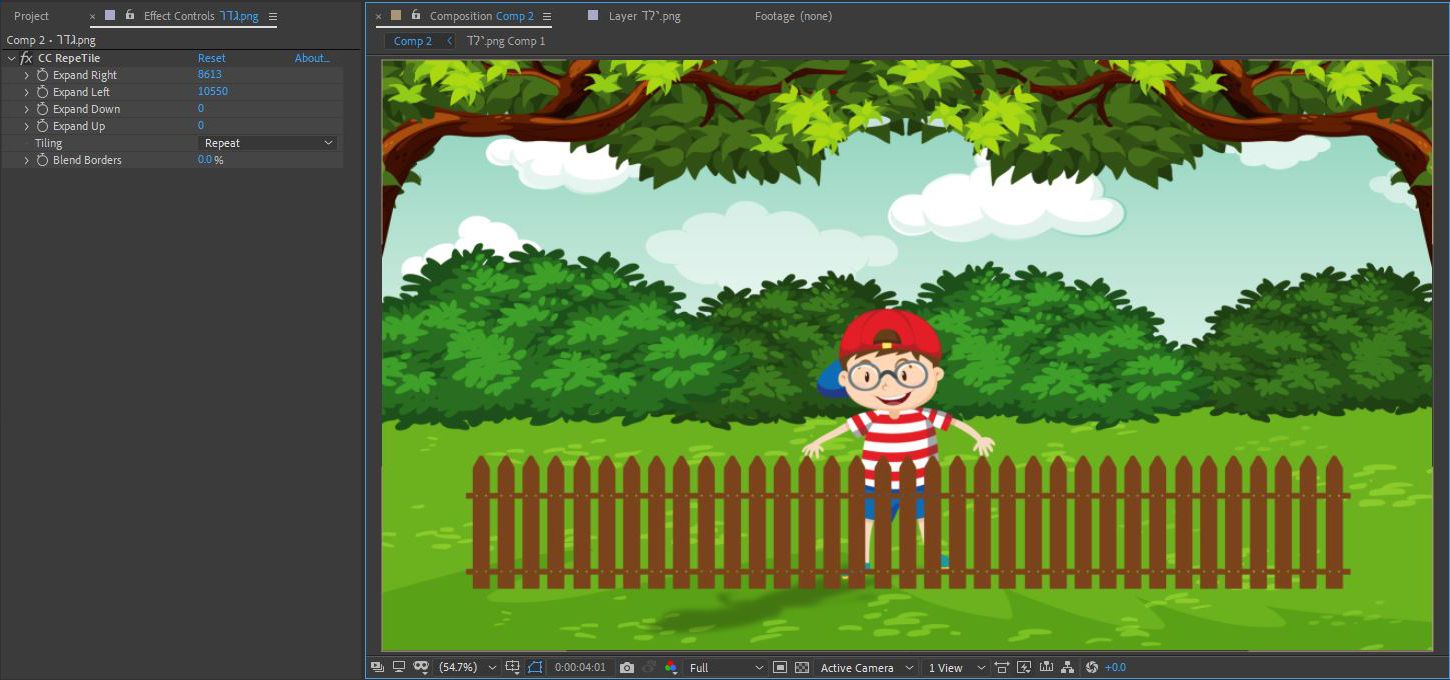Click the current time 0:00:04:01

[580, 667]
